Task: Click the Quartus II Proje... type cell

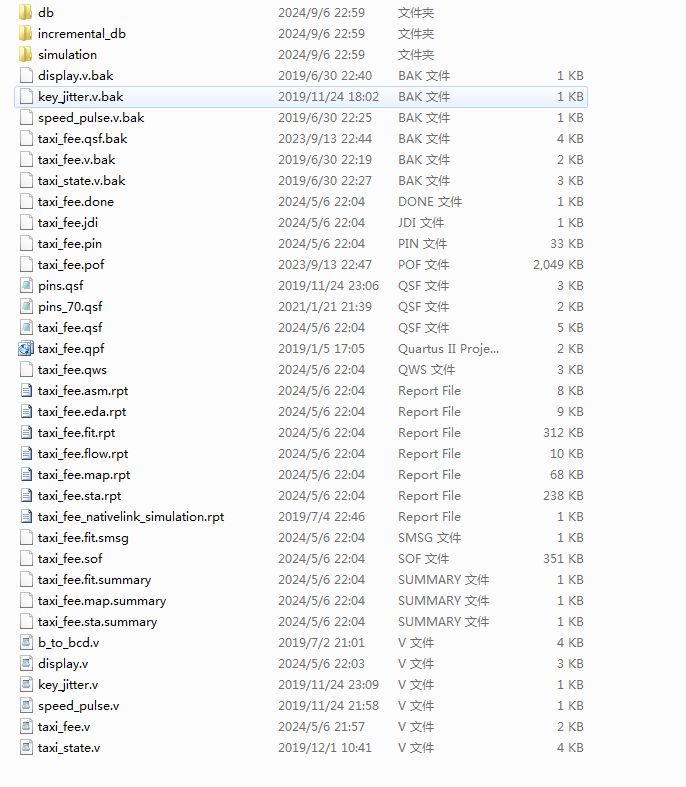Action: click(x=448, y=348)
